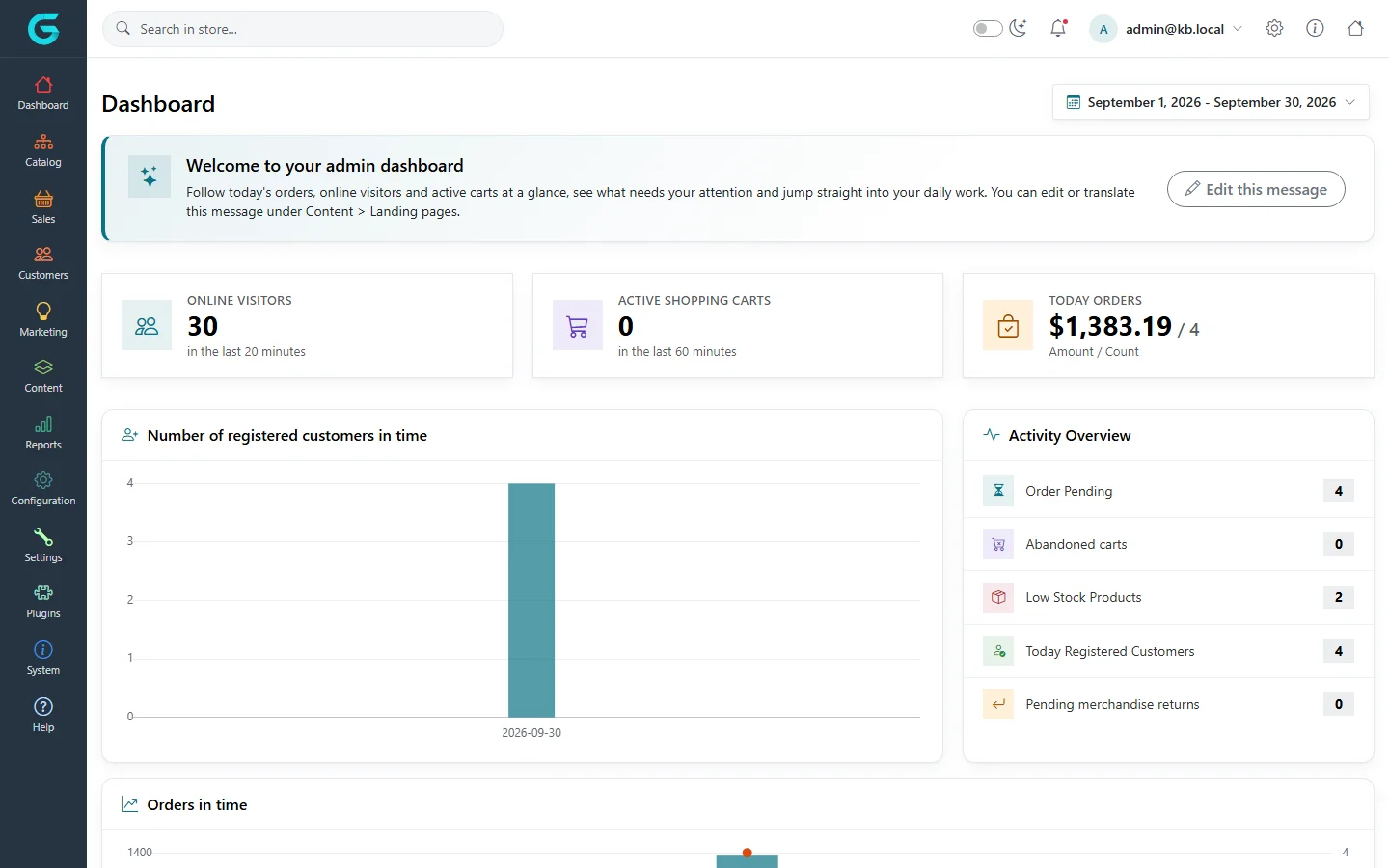The width and height of the screenshot is (1389, 868).
Task: Open the Catalog sidebar section
Action: [x=43, y=150]
